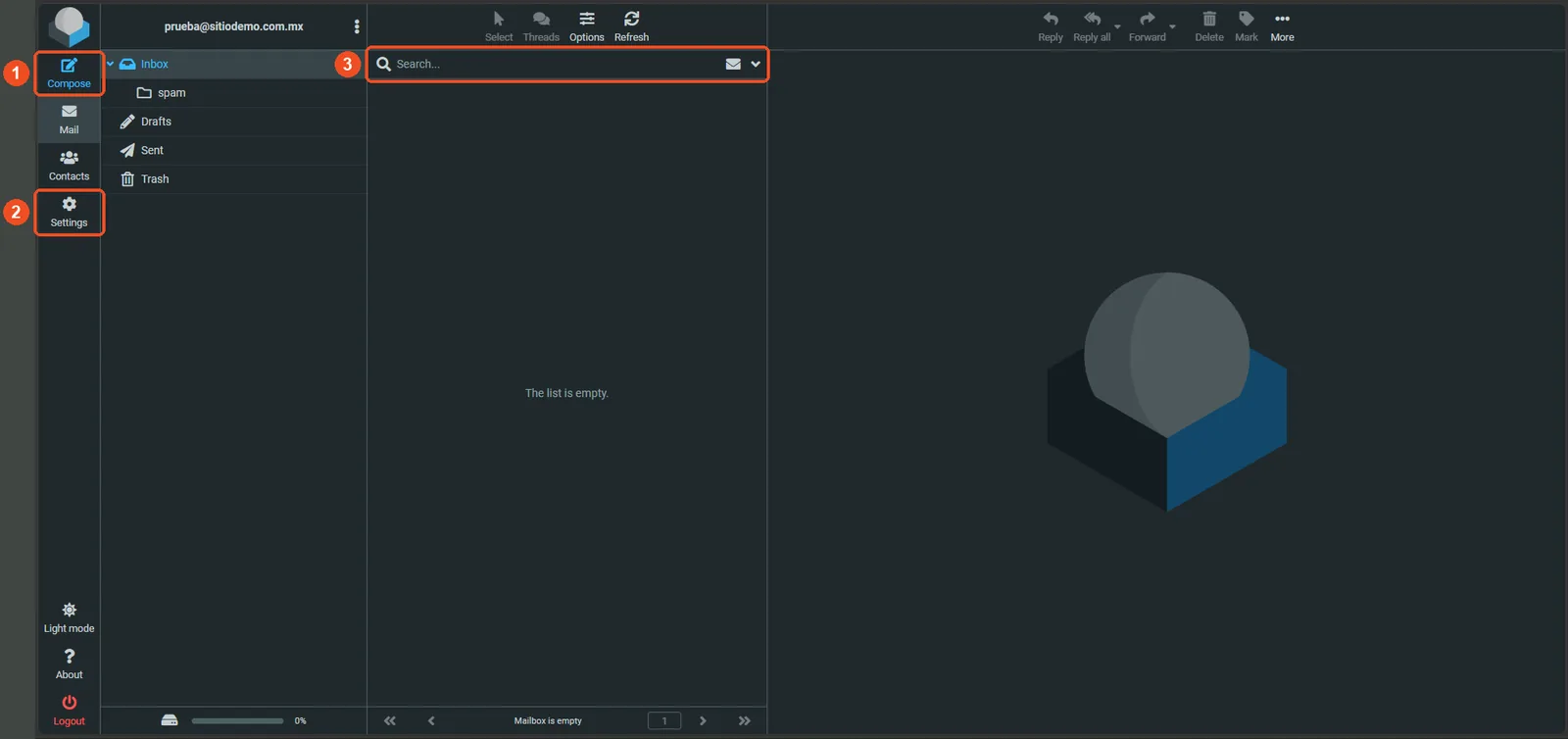Open the list Options menu
The image size is (1568, 739).
tap(587, 26)
